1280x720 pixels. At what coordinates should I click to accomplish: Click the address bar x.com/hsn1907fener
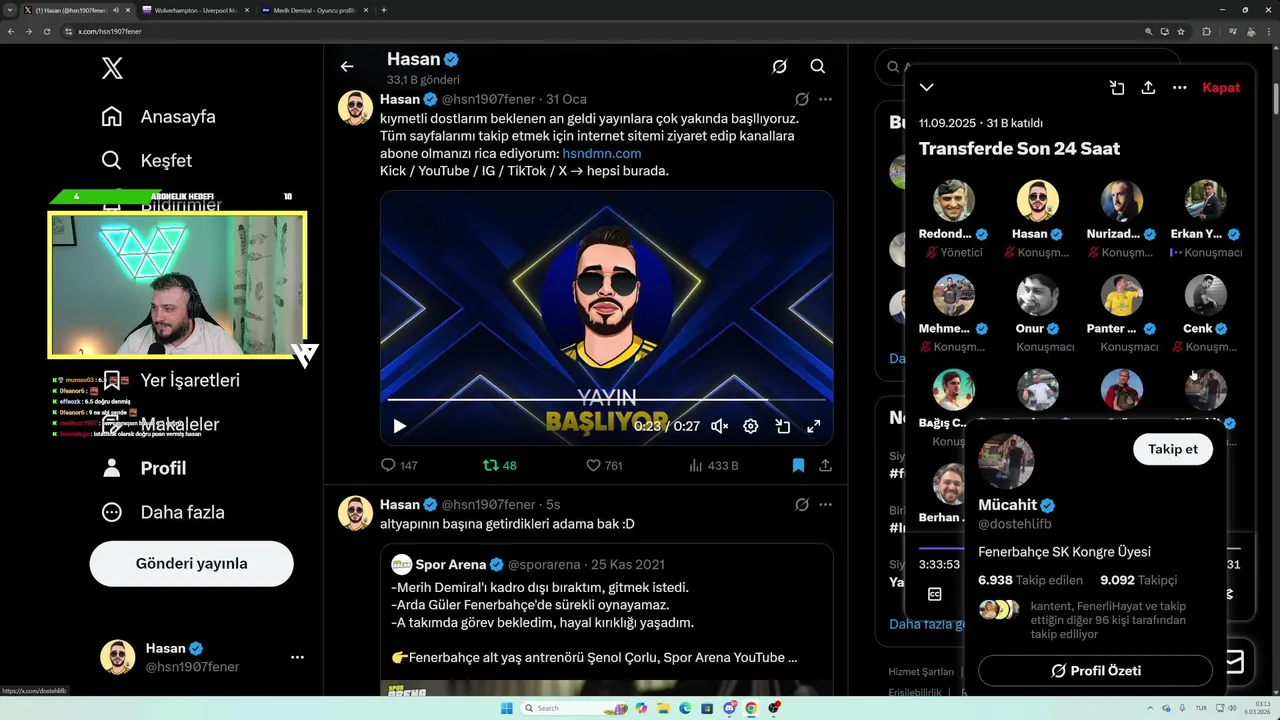(x=110, y=31)
